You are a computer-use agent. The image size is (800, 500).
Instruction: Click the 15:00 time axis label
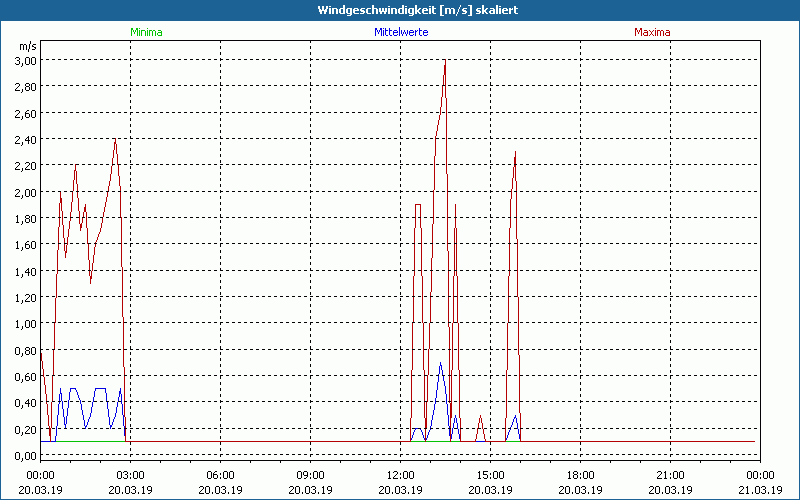point(490,475)
